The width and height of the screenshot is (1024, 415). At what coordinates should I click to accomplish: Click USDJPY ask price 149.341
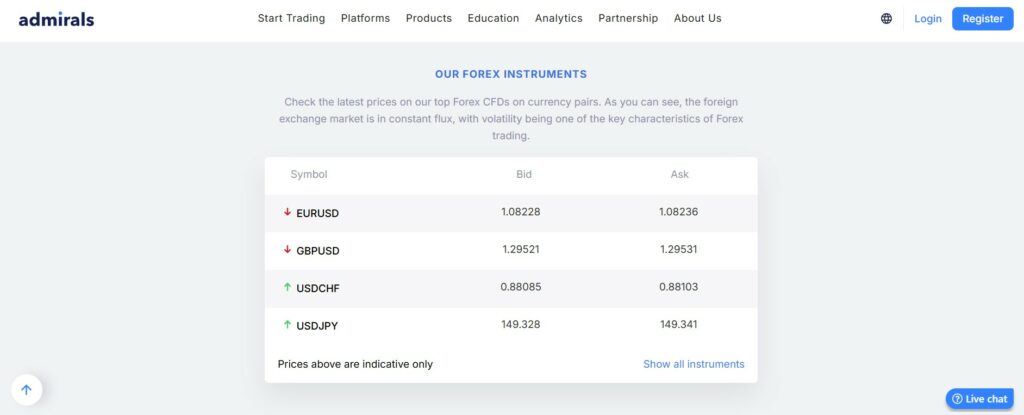click(x=679, y=324)
